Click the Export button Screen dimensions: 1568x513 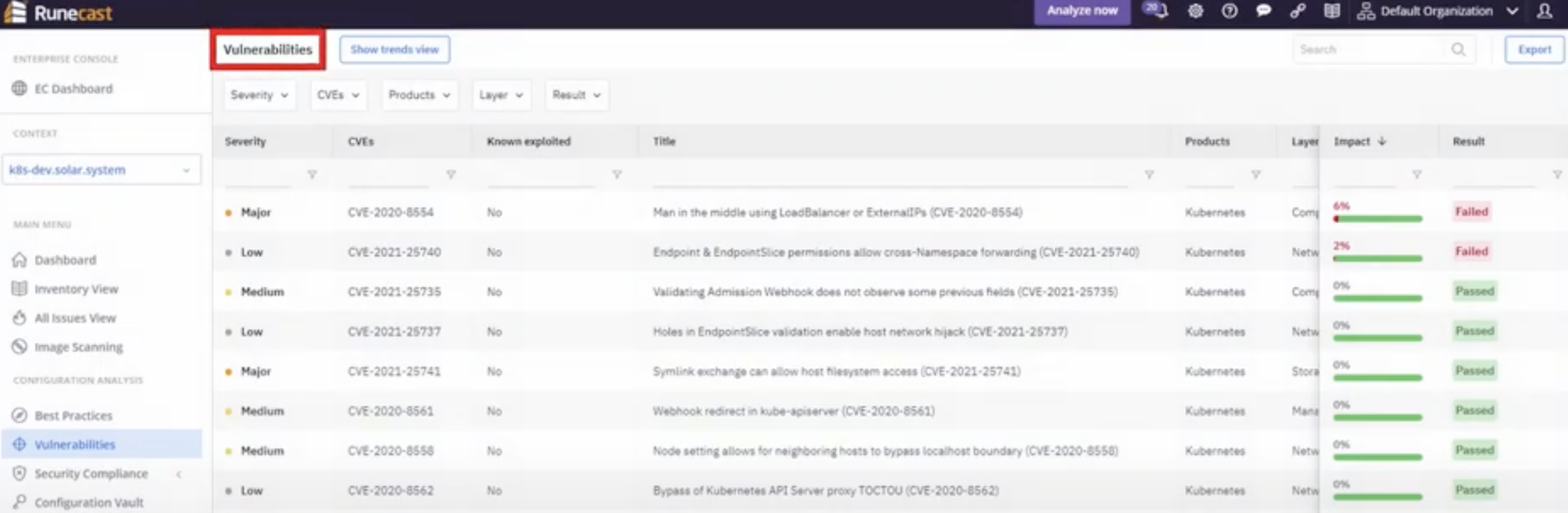(x=1535, y=49)
